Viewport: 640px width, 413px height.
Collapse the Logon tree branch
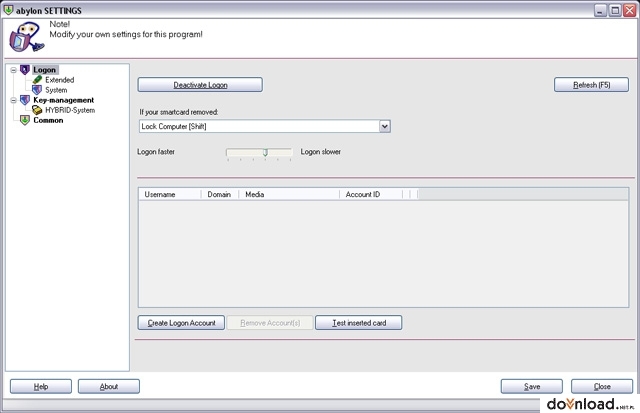pyautogui.click(x=13, y=70)
